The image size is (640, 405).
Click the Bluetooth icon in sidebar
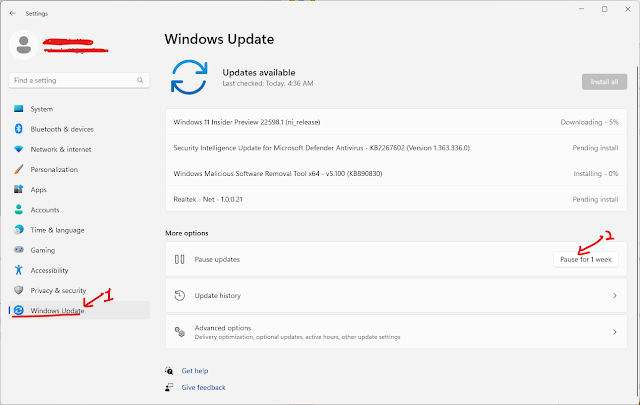pos(19,129)
